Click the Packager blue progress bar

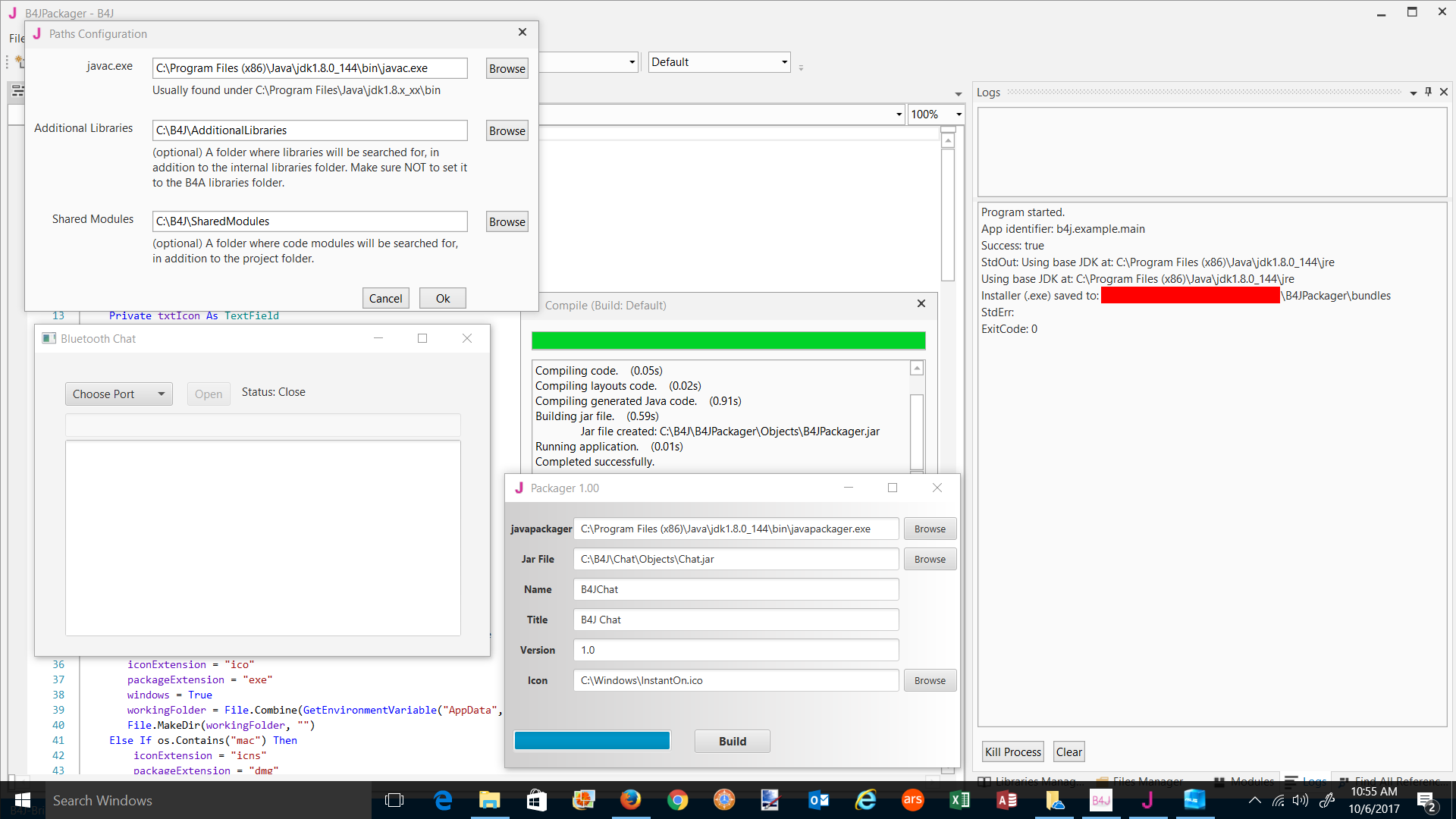[x=591, y=741]
